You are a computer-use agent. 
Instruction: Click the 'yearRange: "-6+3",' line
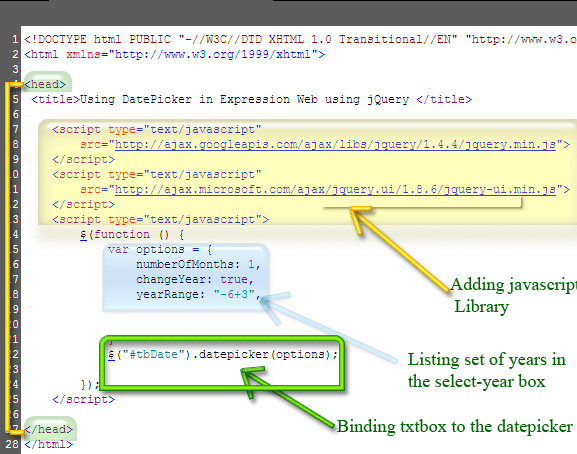(198, 295)
